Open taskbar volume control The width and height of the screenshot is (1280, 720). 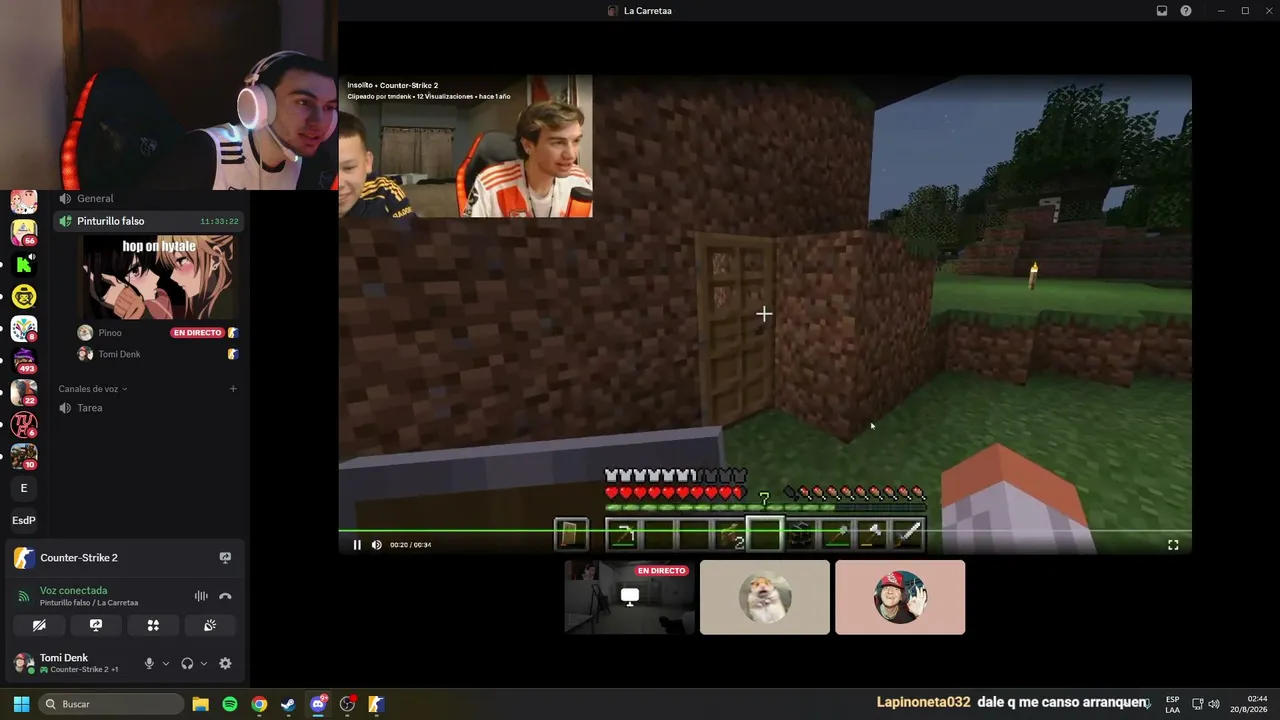pyautogui.click(x=1214, y=704)
